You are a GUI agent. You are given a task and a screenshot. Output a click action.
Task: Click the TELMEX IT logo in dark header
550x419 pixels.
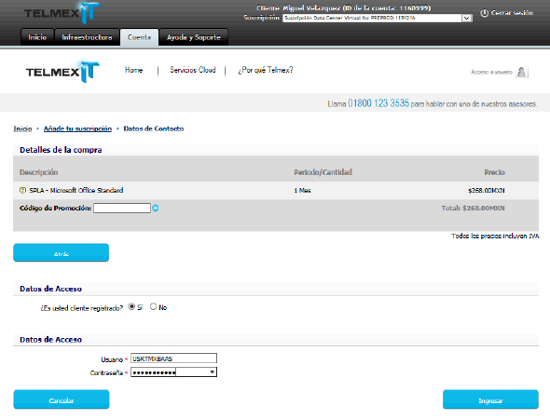click(x=62, y=13)
